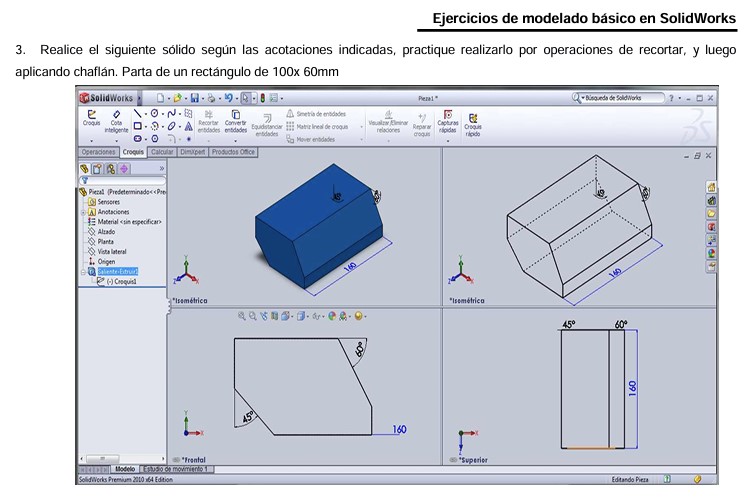Click the Capturas rápidas icon
Viewport: 747px width, 500px height.
pos(448,115)
